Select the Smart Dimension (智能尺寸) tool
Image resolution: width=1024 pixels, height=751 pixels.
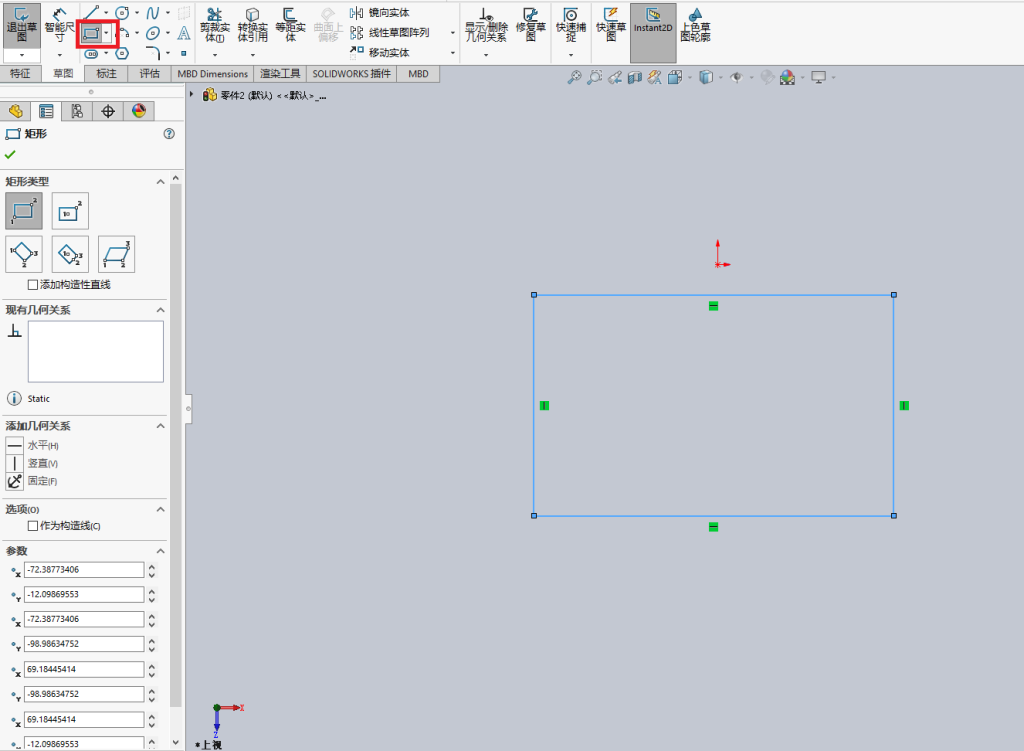coord(59,26)
